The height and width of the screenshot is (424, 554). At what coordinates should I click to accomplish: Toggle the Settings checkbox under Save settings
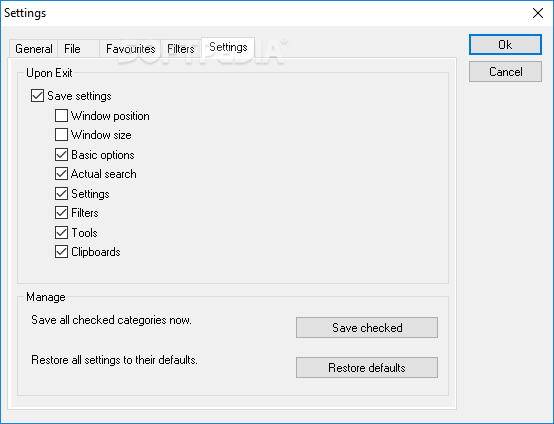61,193
